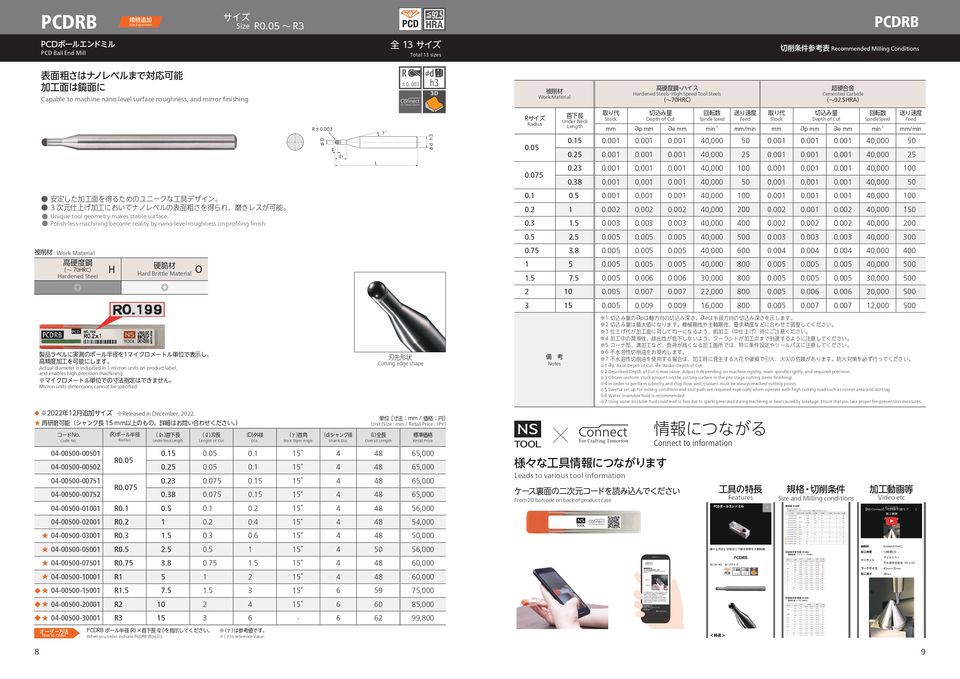This screenshot has width=960, height=679.
Task: Select code number 04-00500-02001
Action: 75,522
